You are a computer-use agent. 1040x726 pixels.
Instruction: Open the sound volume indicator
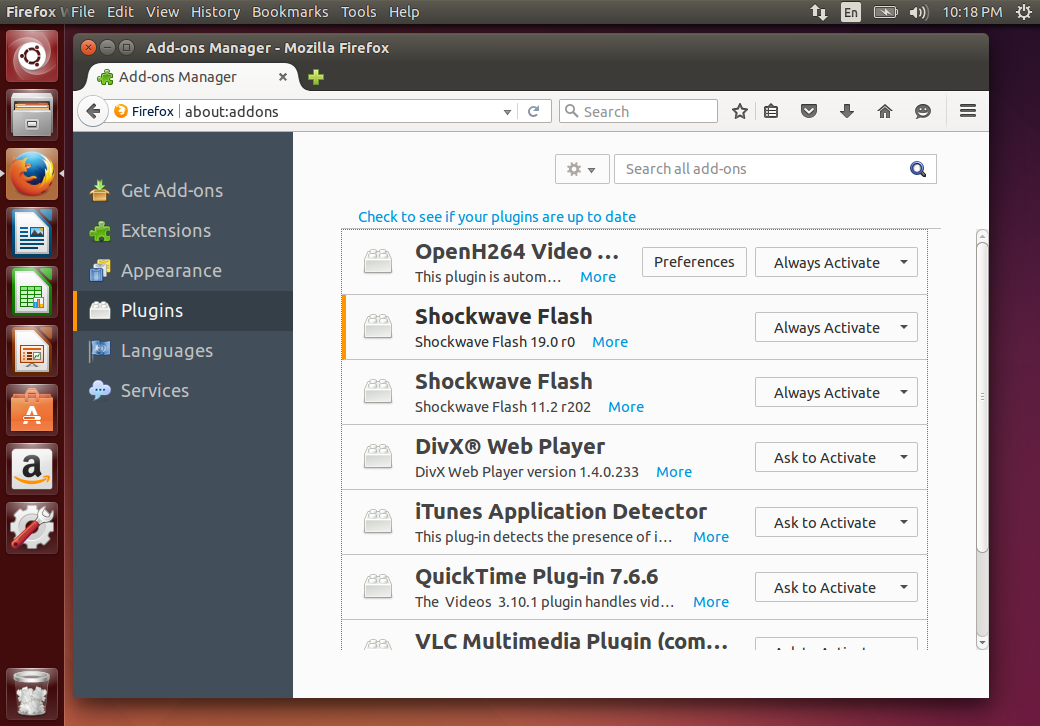coord(919,12)
